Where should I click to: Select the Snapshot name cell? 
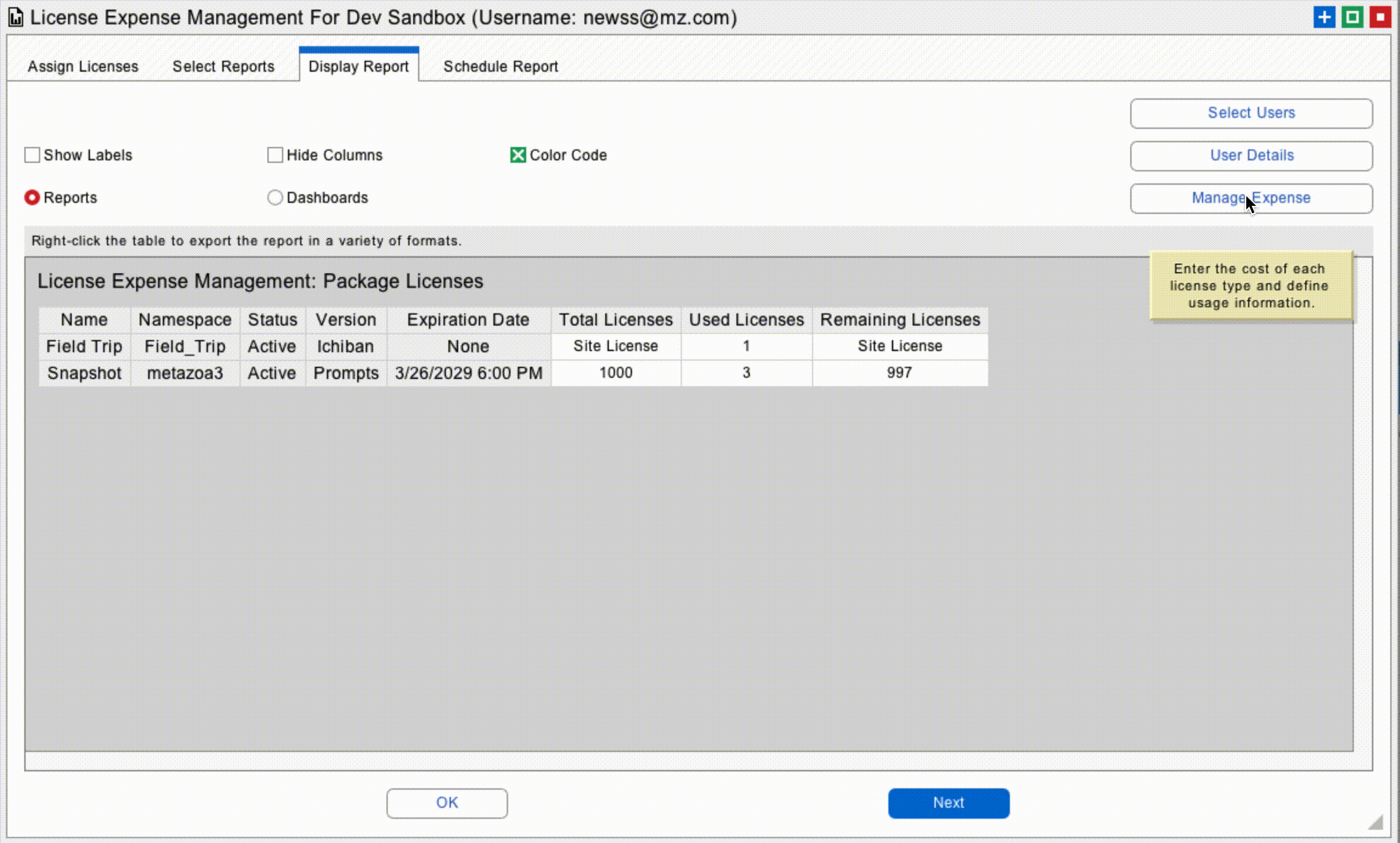tap(84, 373)
